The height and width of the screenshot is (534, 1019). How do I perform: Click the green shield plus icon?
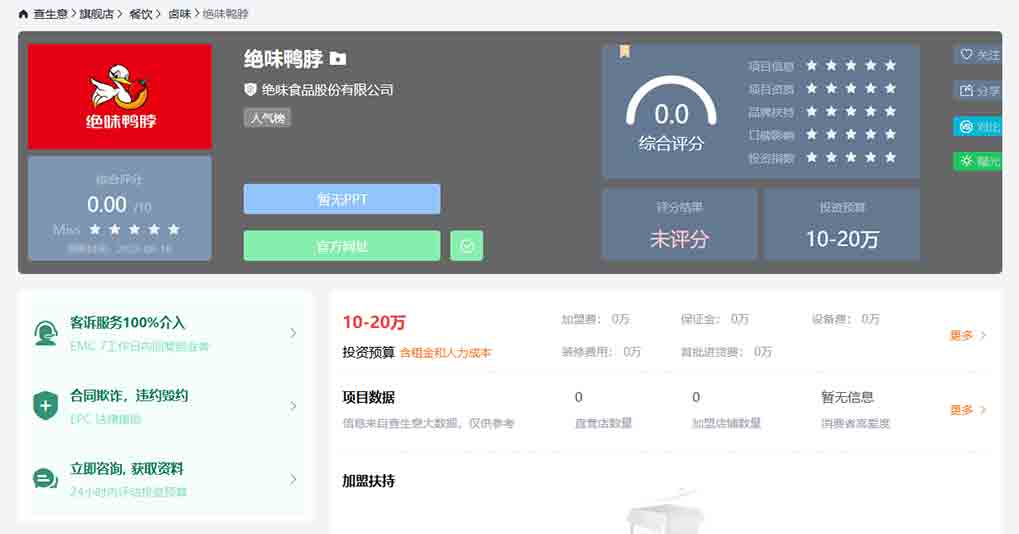tap(45, 405)
